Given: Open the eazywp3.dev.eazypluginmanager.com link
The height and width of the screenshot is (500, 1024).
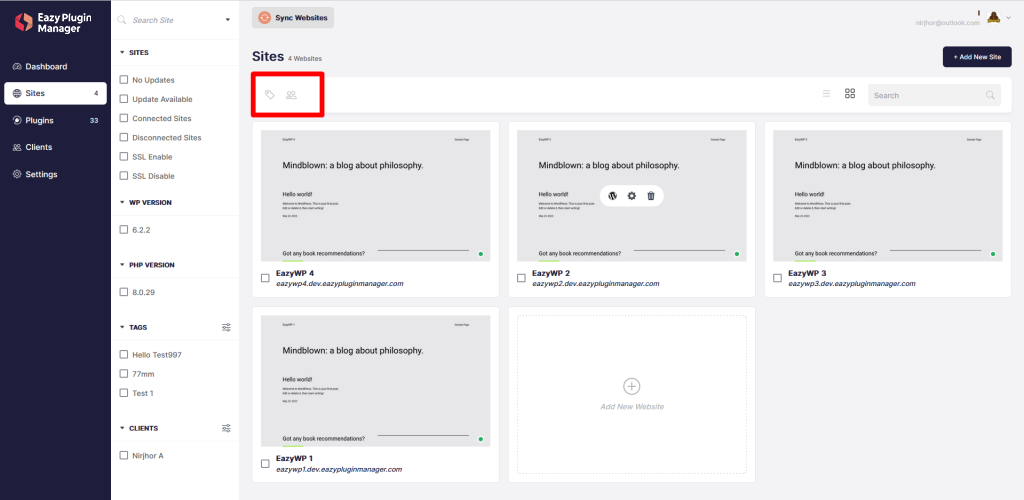Looking at the screenshot, I should pos(852,284).
